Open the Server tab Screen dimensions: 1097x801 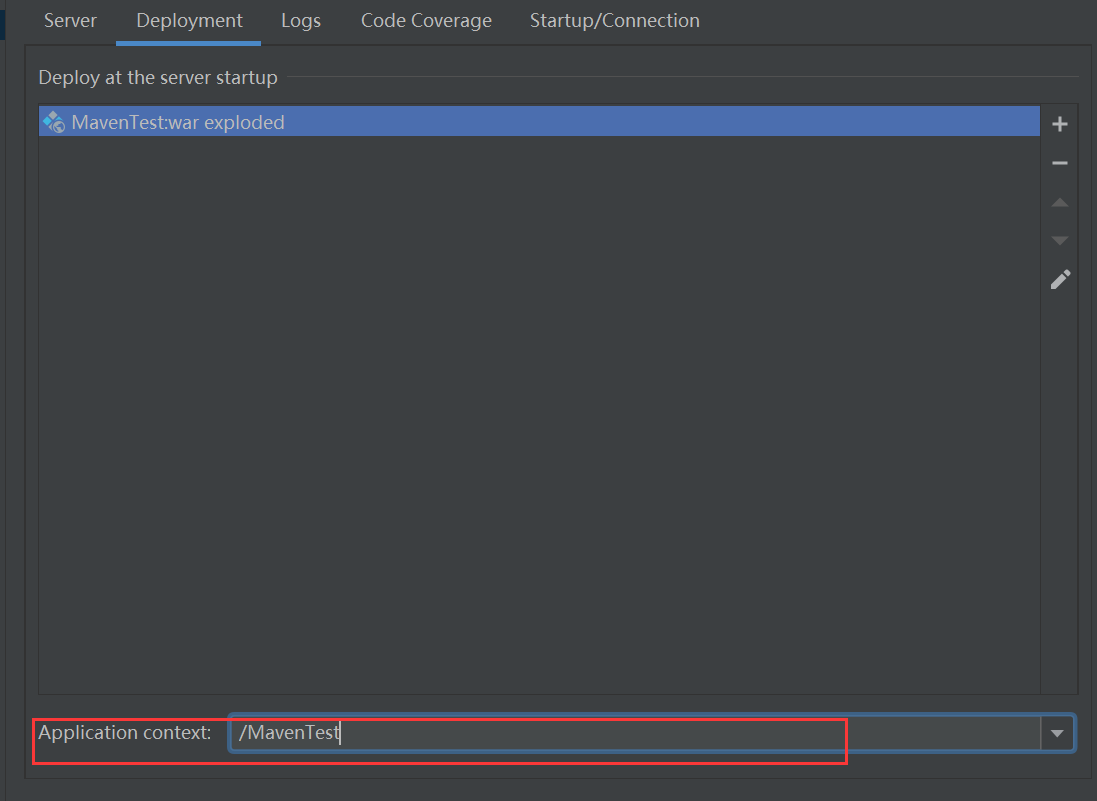[x=70, y=20]
